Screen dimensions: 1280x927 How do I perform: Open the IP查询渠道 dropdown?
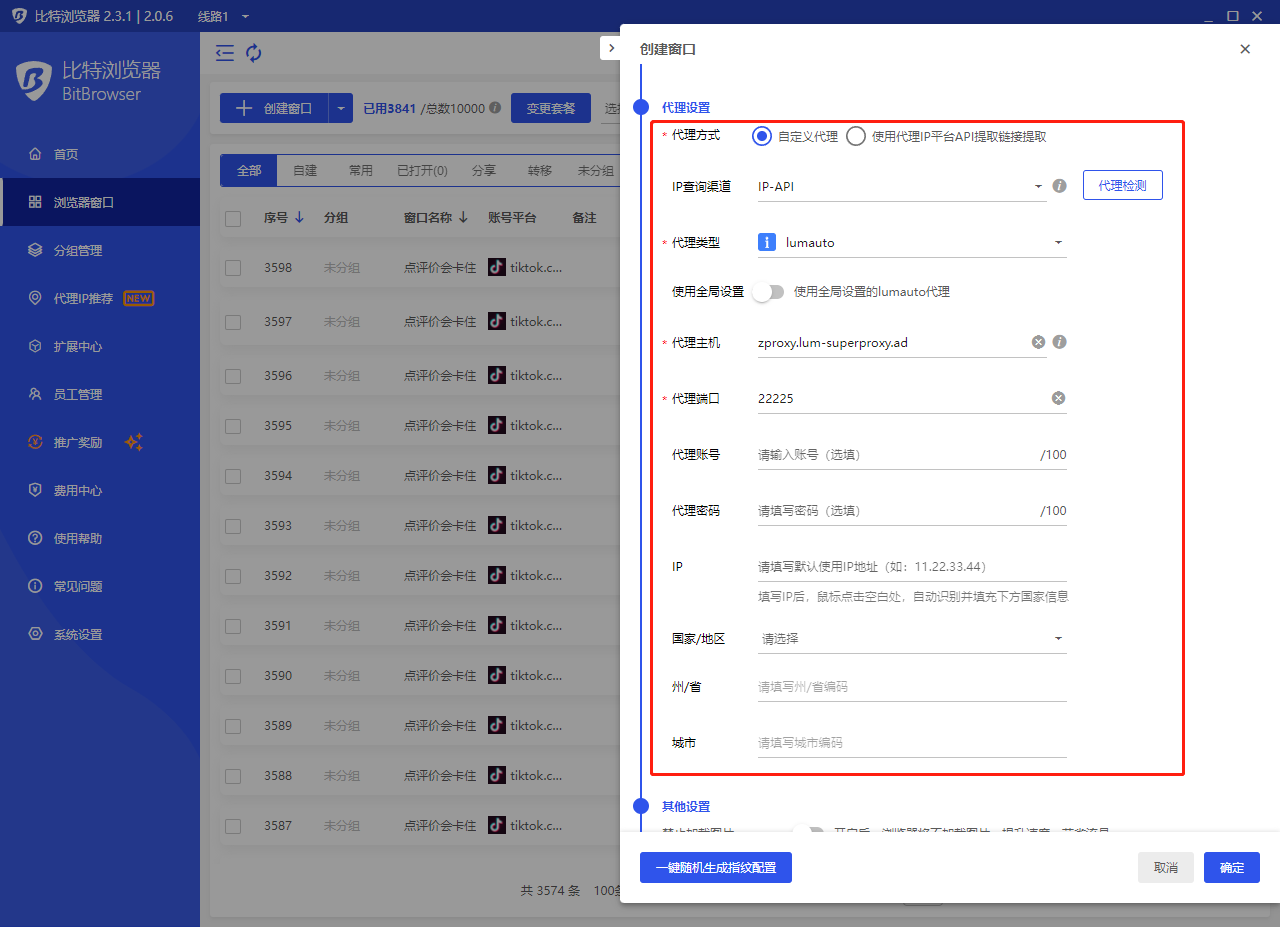pos(900,186)
